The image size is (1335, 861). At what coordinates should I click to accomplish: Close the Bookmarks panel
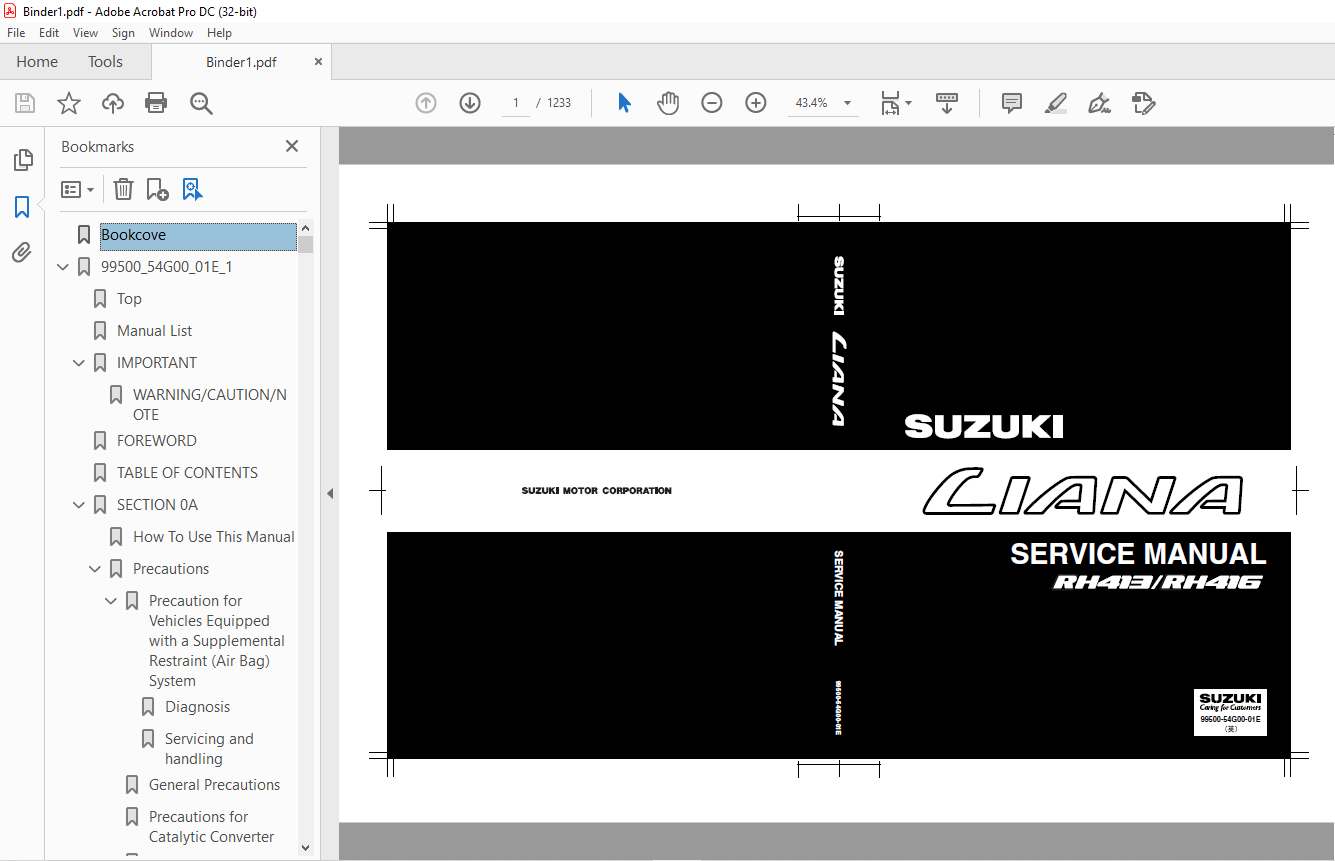[x=292, y=146]
